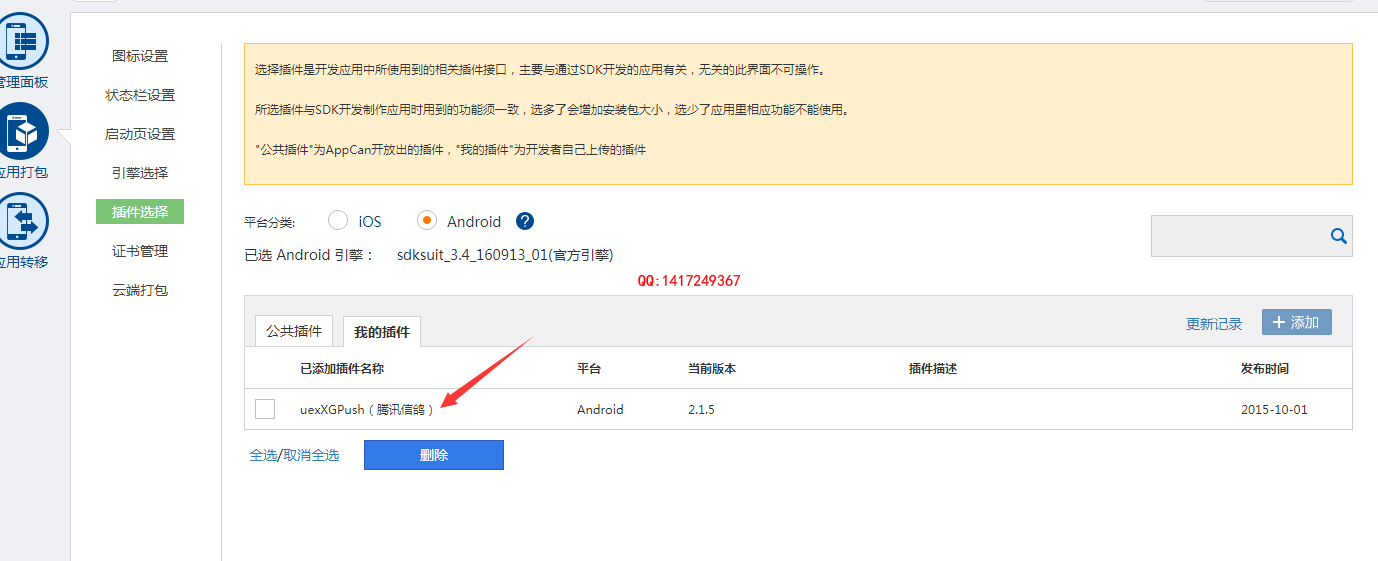Click the 全选/取消全选 link

(x=294, y=455)
